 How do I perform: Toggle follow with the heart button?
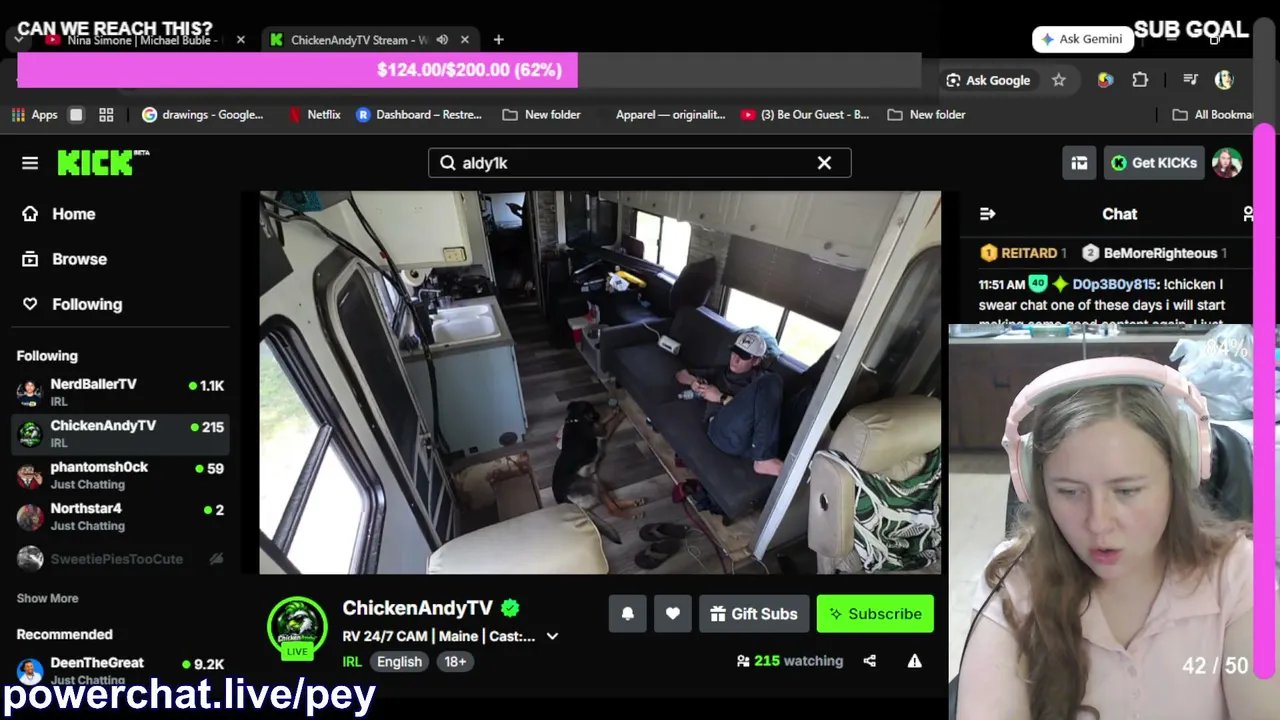tap(673, 614)
